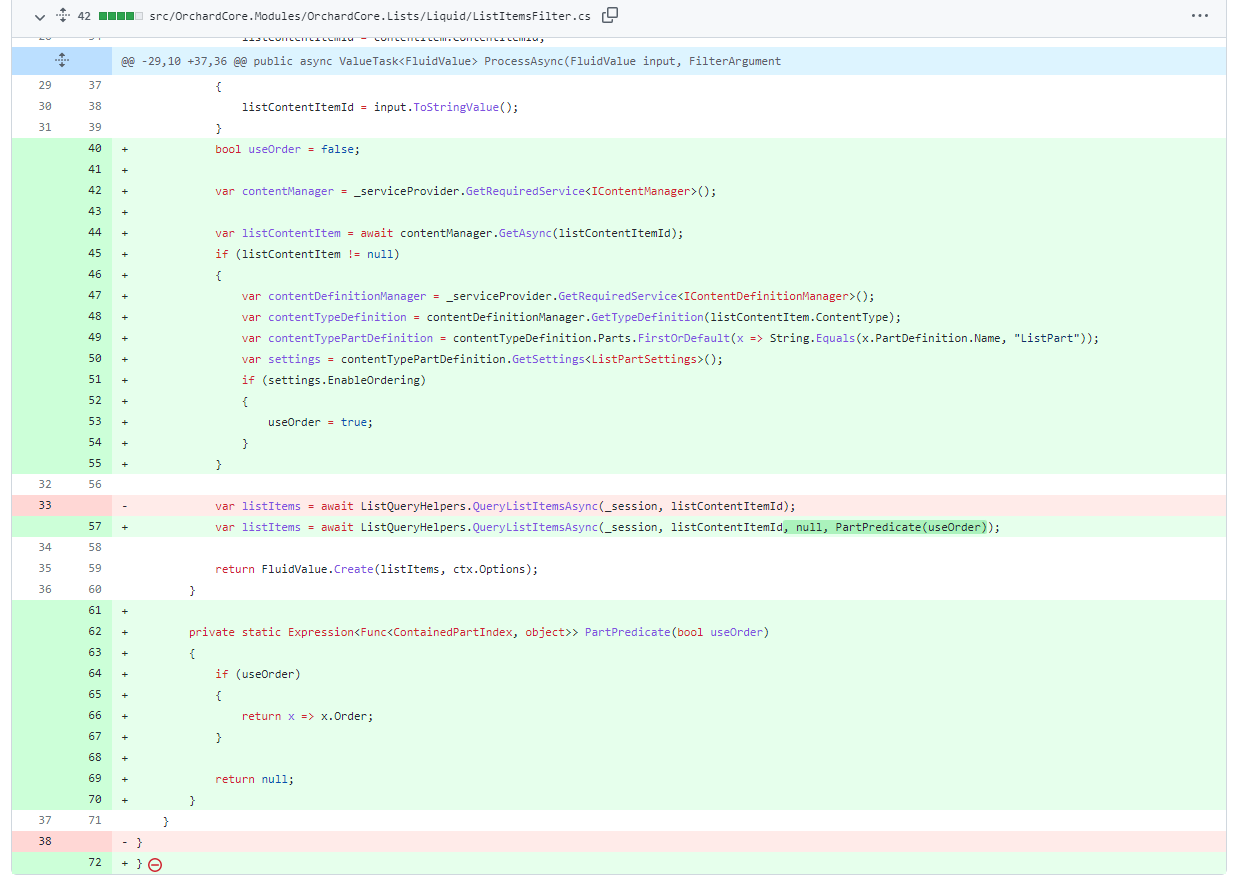The image size is (1236, 881).
Task: Click the 'private static Expression' method signature
Action: coord(479,632)
